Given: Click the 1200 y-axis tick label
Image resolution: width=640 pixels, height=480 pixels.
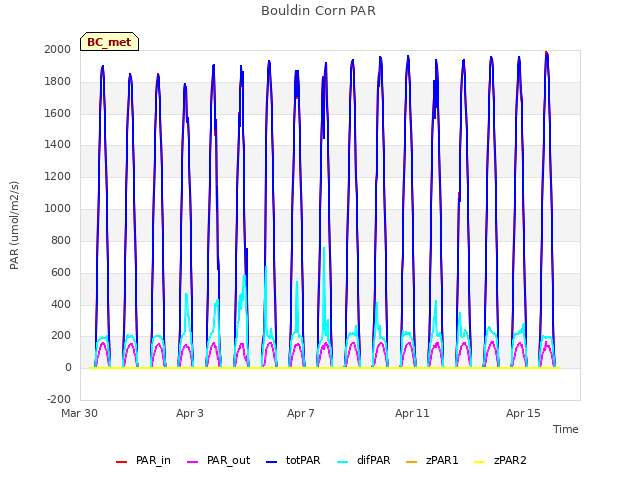Looking at the screenshot, I should (58, 176).
